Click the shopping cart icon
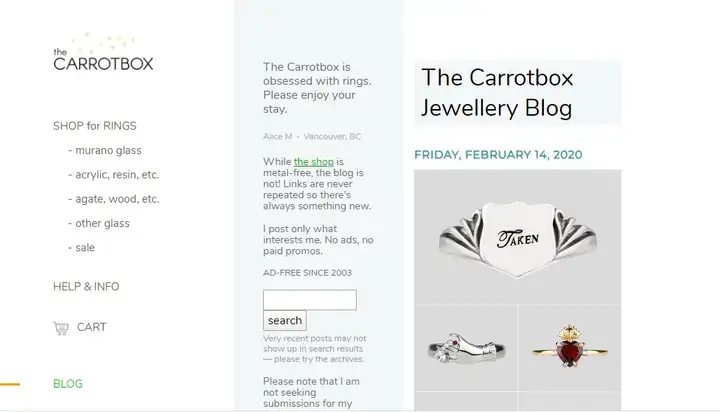Image resolution: width=720 pixels, height=412 pixels. pyautogui.click(x=61, y=328)
